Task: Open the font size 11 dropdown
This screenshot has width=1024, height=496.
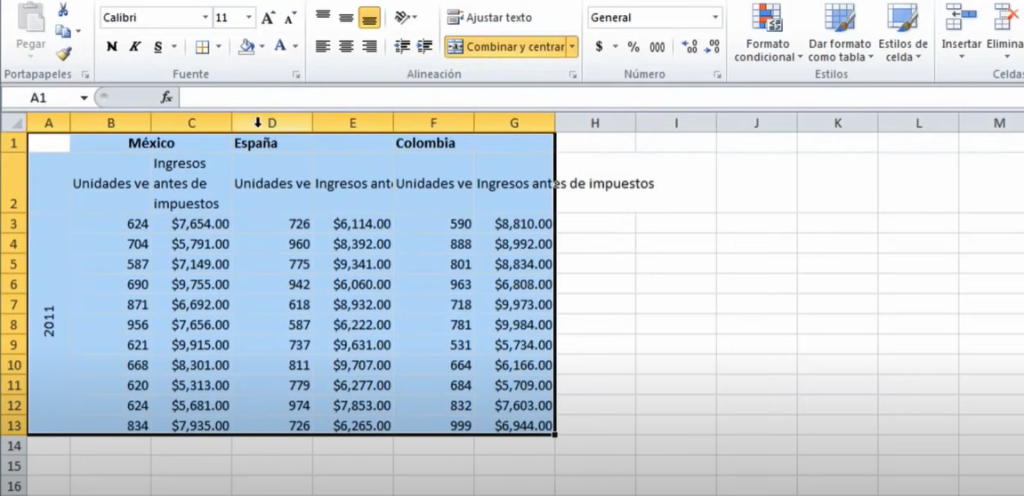Action: 249,18
